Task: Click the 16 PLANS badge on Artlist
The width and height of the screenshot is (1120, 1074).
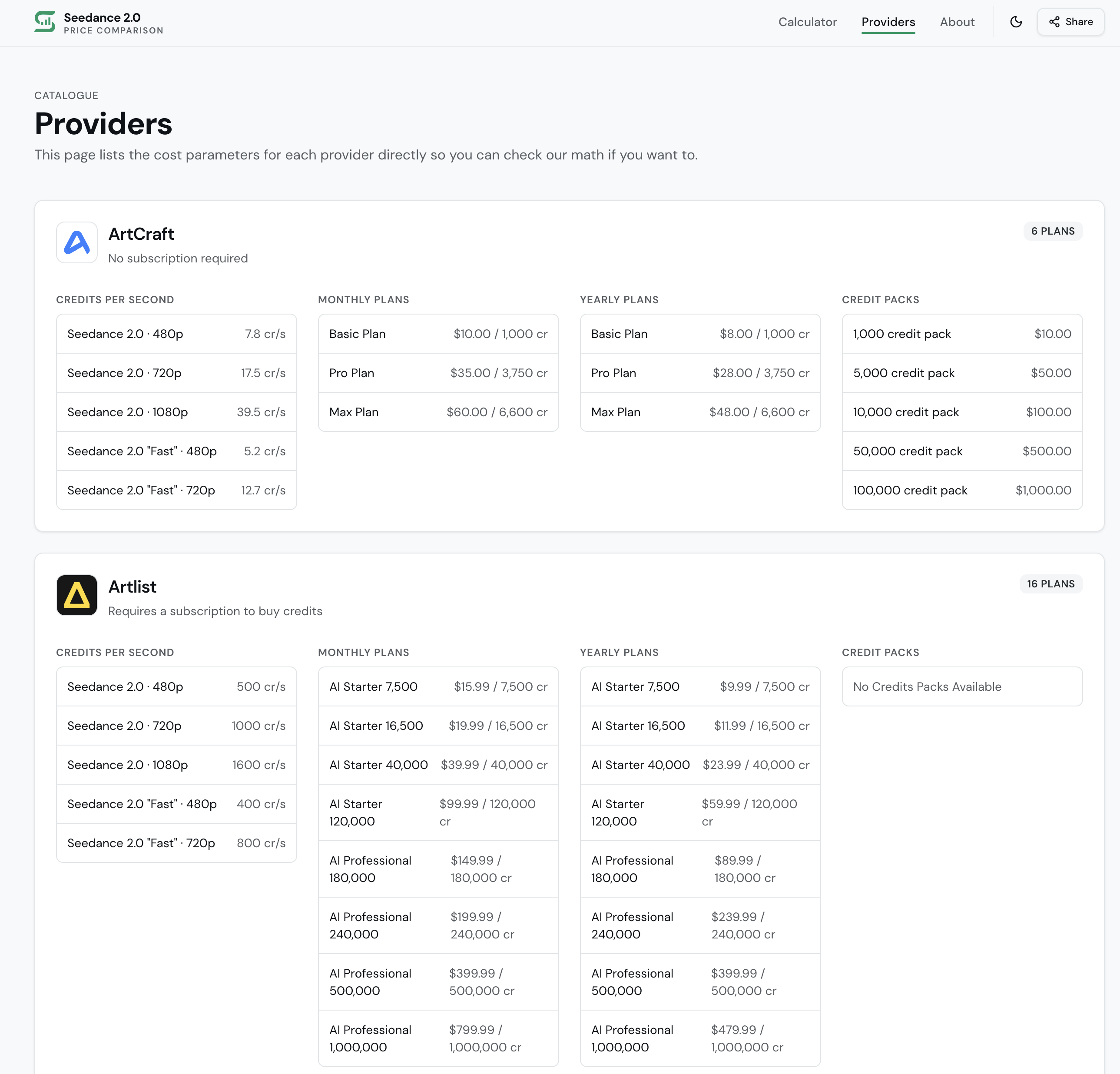Action: point(1051,583)
